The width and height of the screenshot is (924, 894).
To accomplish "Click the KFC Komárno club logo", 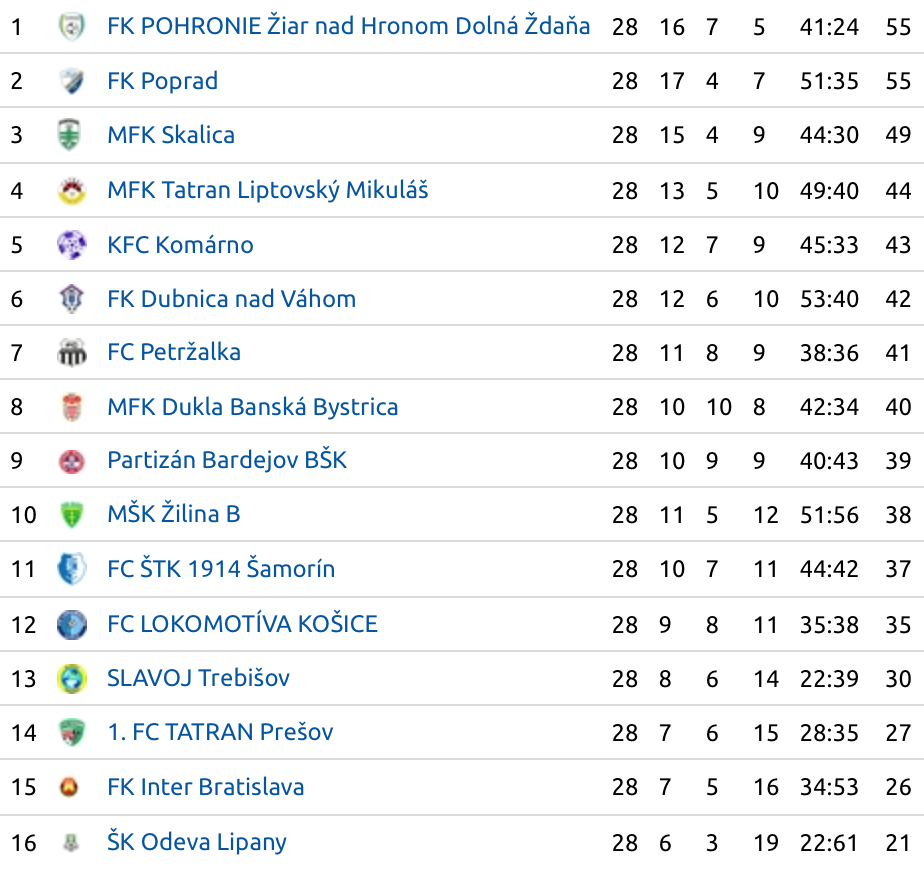I will tap(71, 245).
